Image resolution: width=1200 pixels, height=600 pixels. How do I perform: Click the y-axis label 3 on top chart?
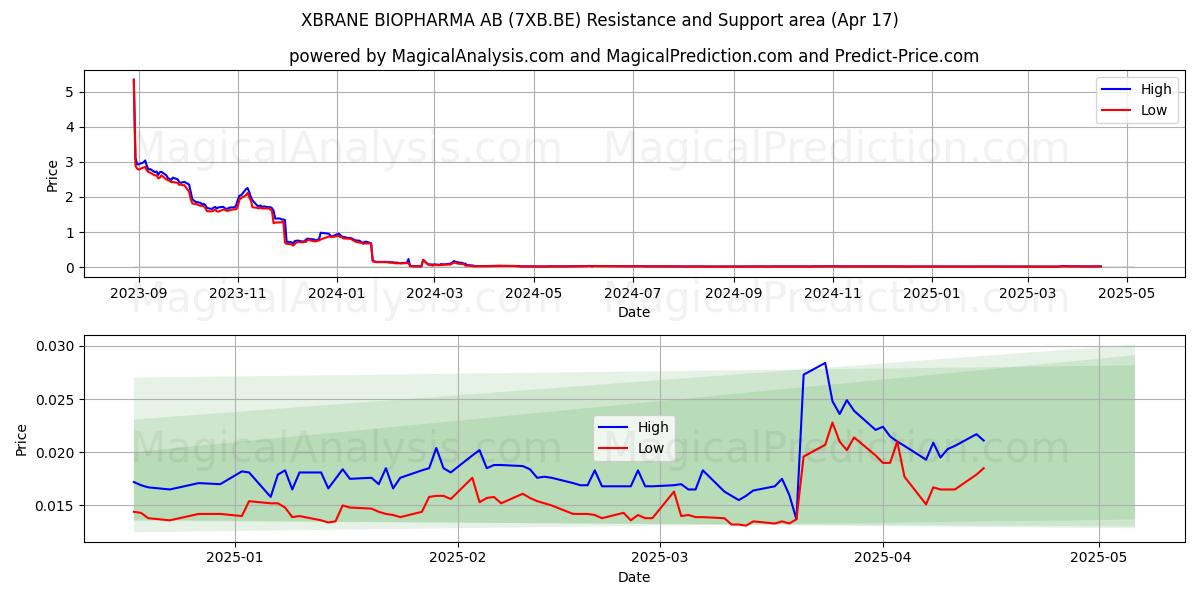[x=70, y=162]
